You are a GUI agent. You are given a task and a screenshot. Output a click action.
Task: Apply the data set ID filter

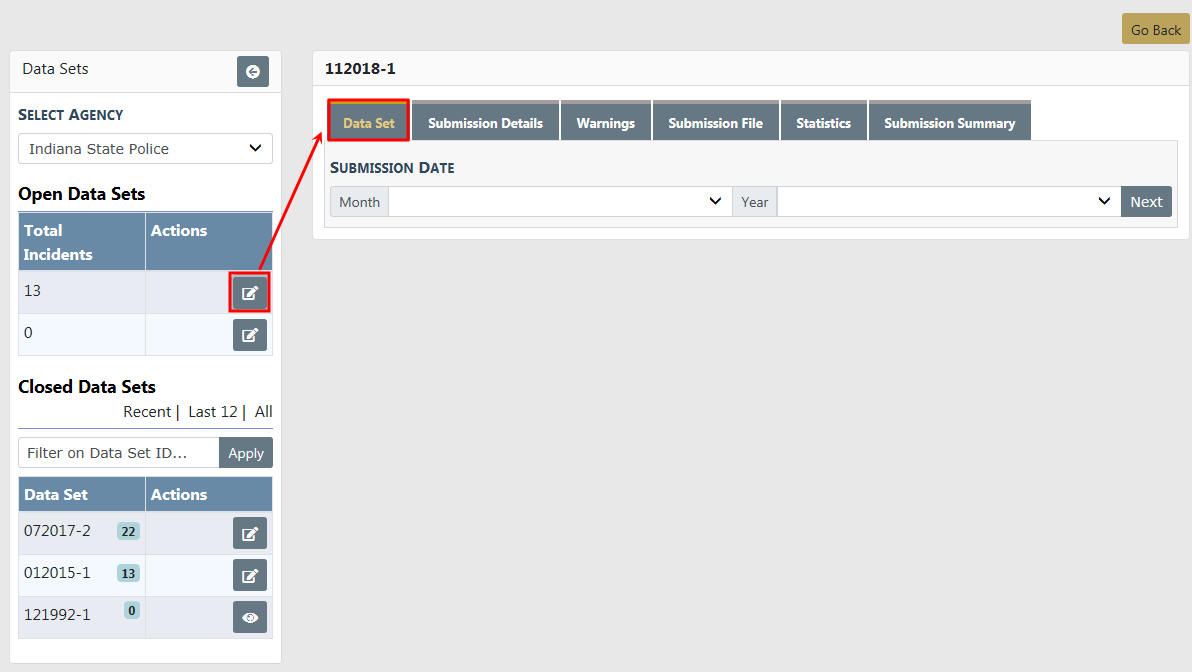(245, 453)
